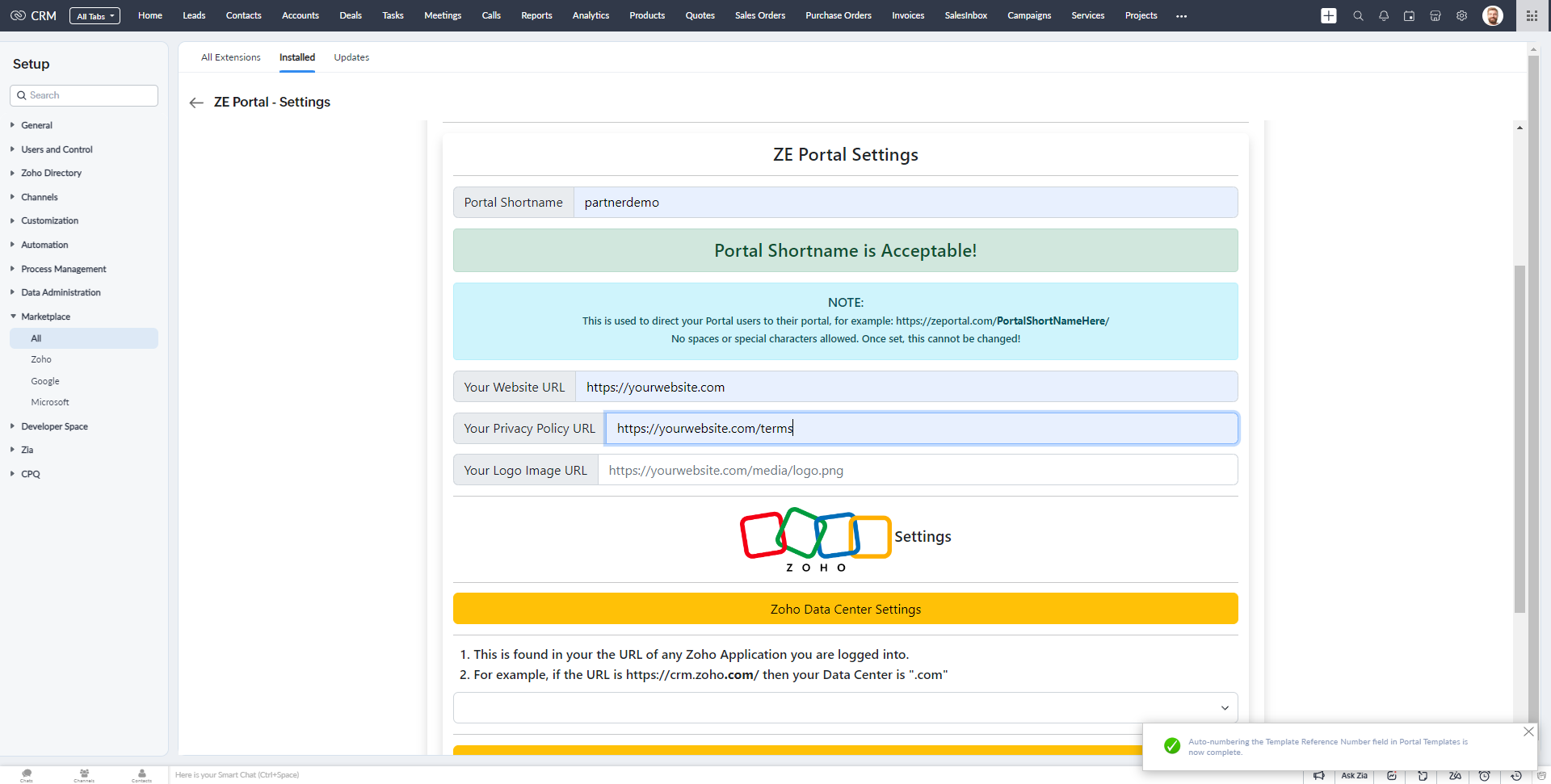Collapse the Marketplace section
Screen dimensions: 1551x784
(45, 317)
